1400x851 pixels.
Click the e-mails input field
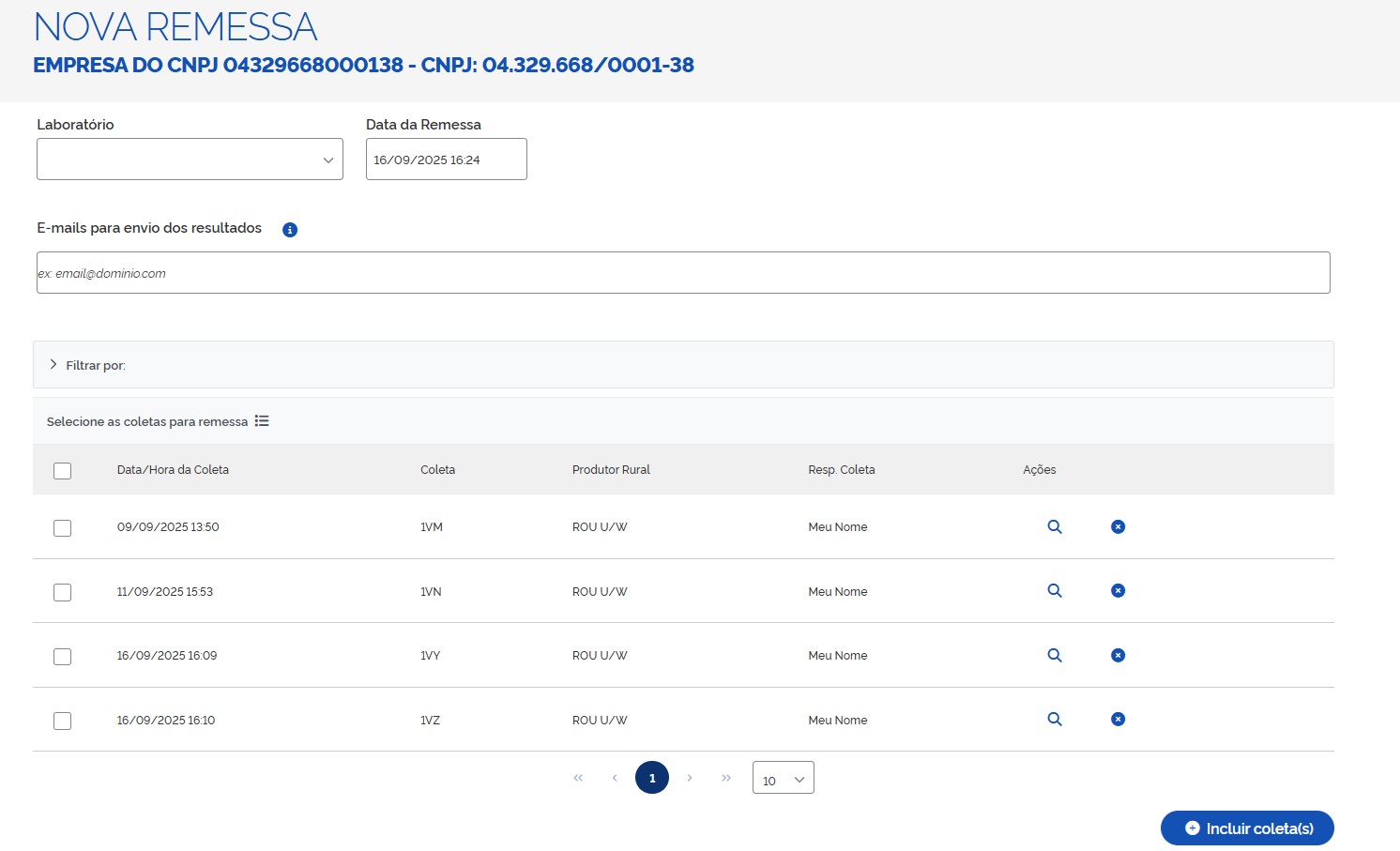683,273
